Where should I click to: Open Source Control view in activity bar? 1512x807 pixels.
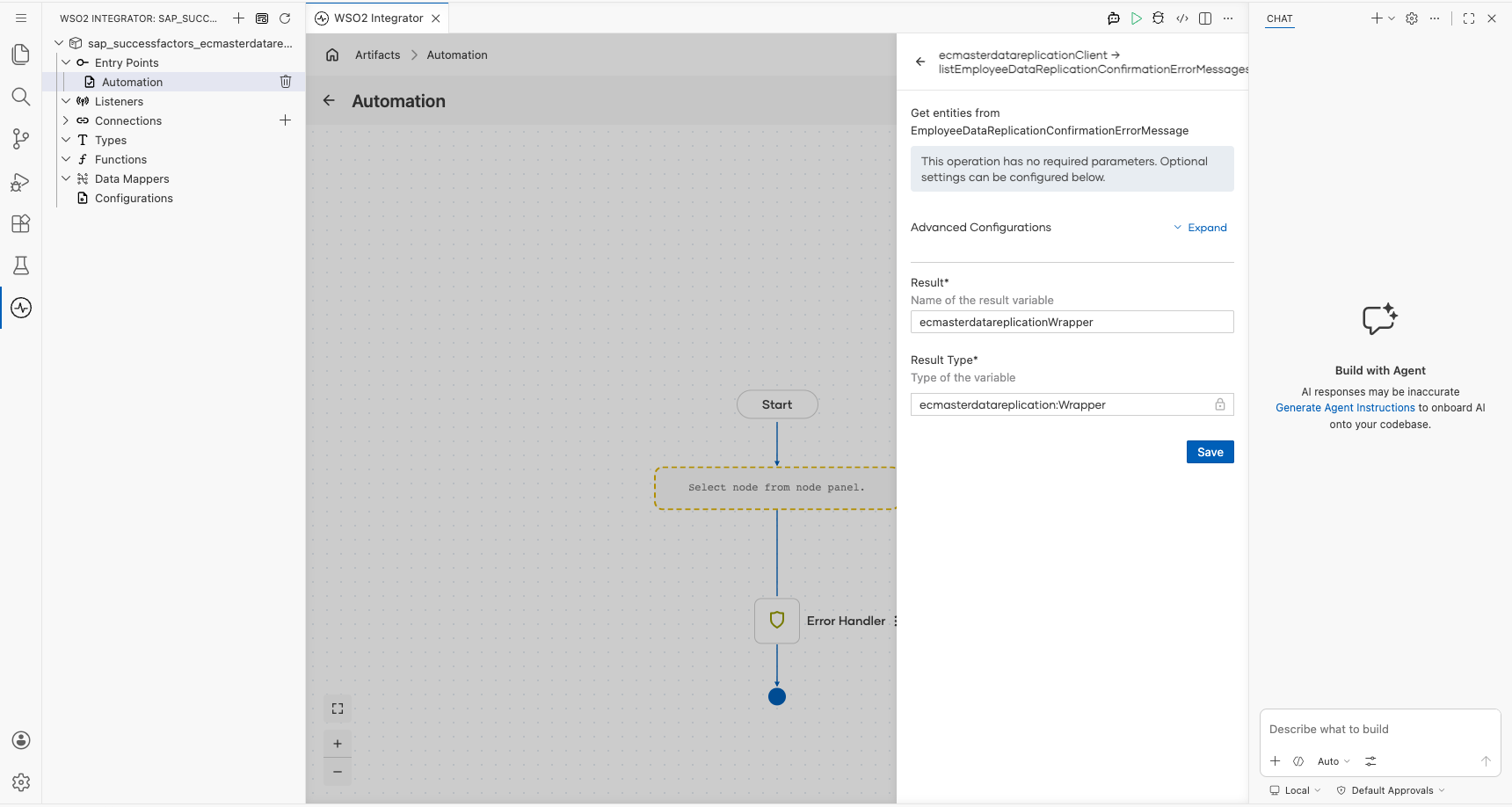tap(21, 139)
